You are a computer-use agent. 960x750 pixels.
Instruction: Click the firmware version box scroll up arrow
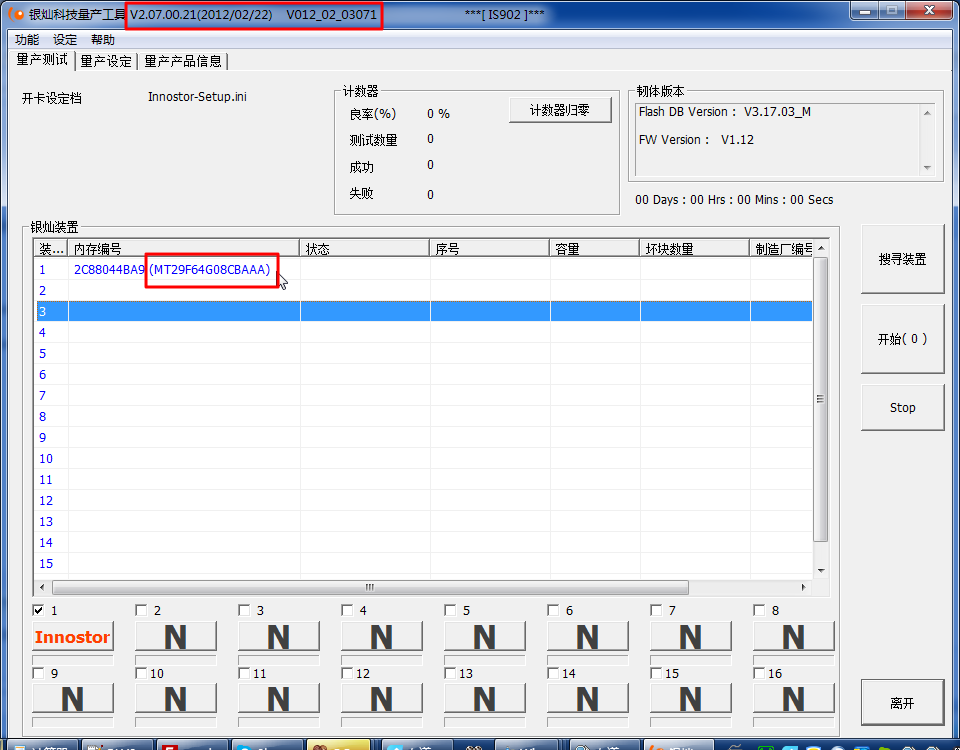928,113
